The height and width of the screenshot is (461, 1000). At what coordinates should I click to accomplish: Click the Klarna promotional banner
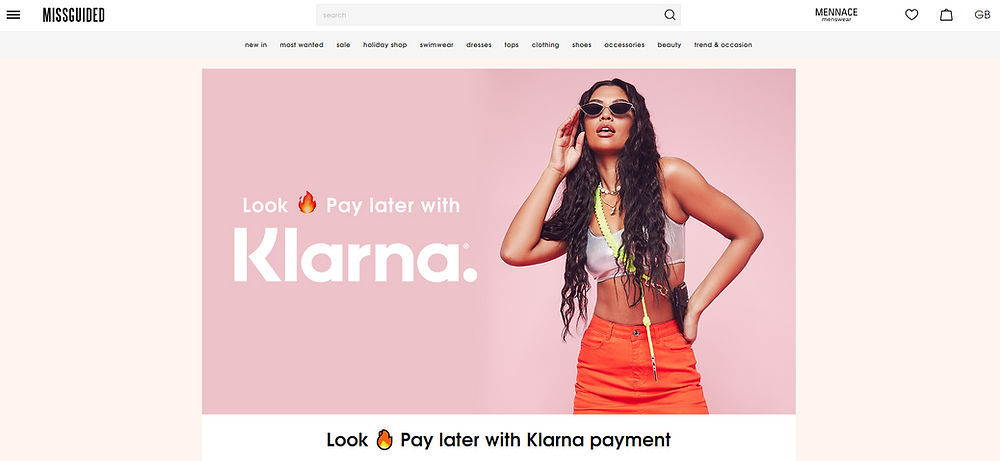(x=499, y=242)
